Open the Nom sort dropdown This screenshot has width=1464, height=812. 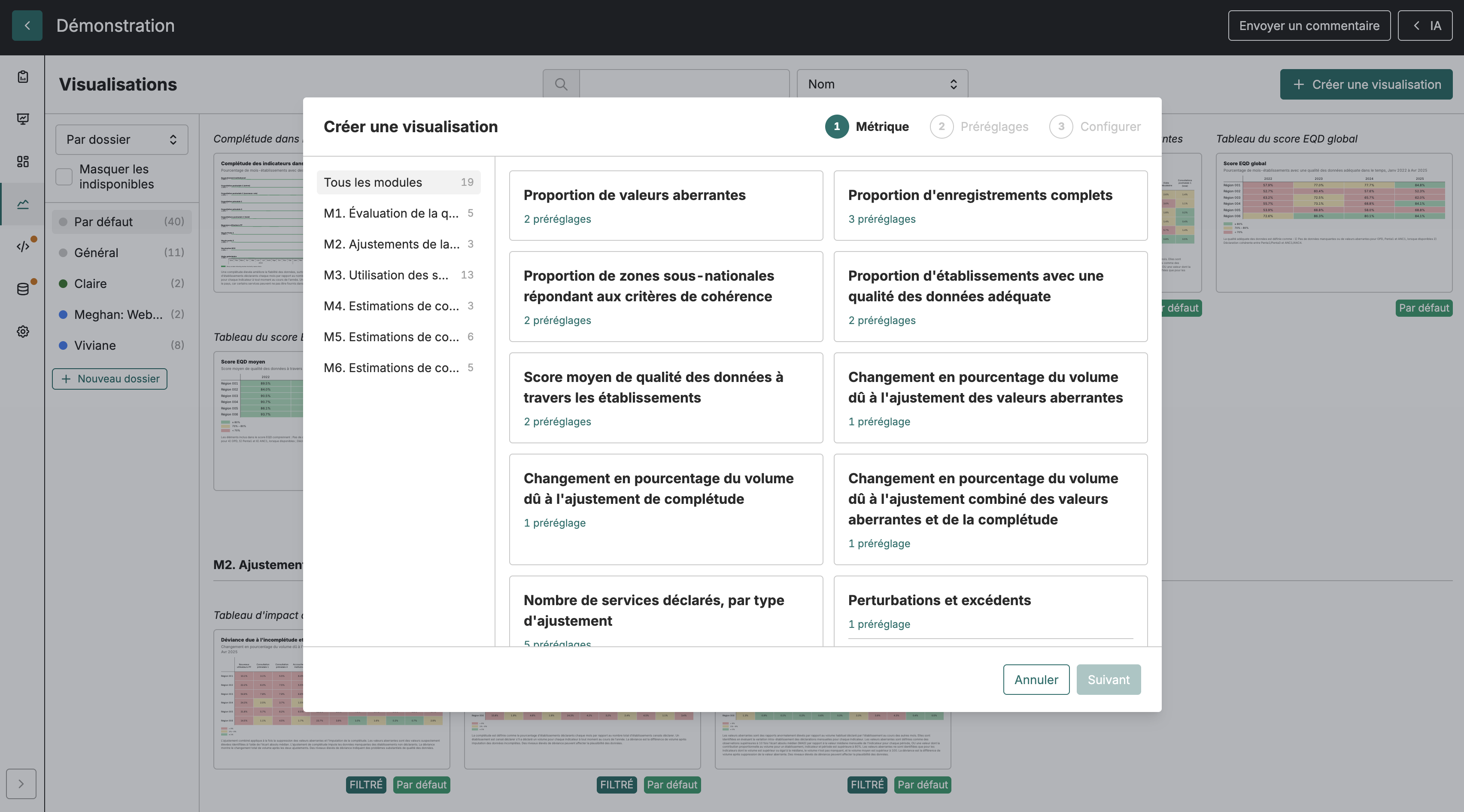coord(882,84)
